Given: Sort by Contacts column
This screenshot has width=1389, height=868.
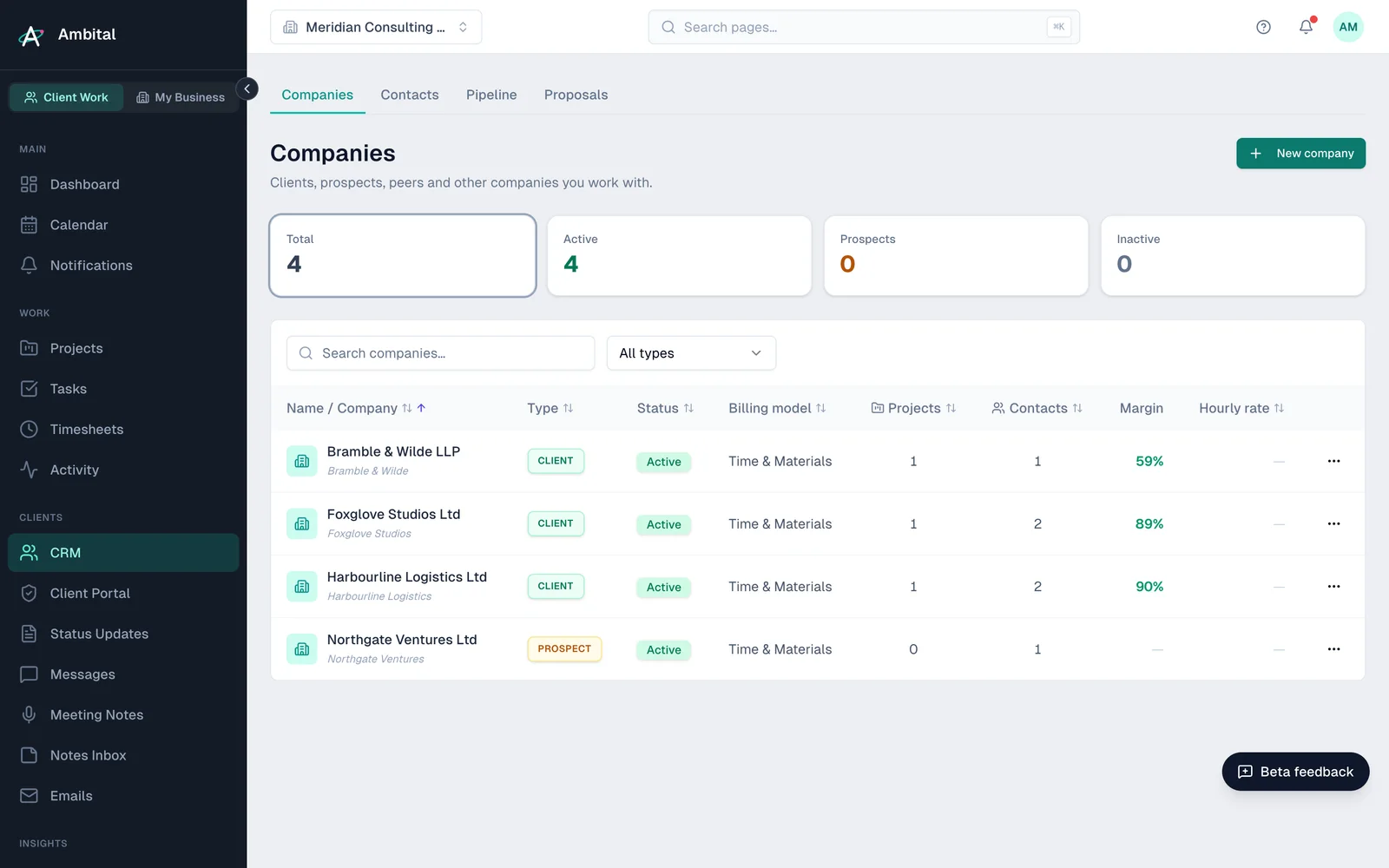Looking at the screenshot, I should pos(1037,408).
